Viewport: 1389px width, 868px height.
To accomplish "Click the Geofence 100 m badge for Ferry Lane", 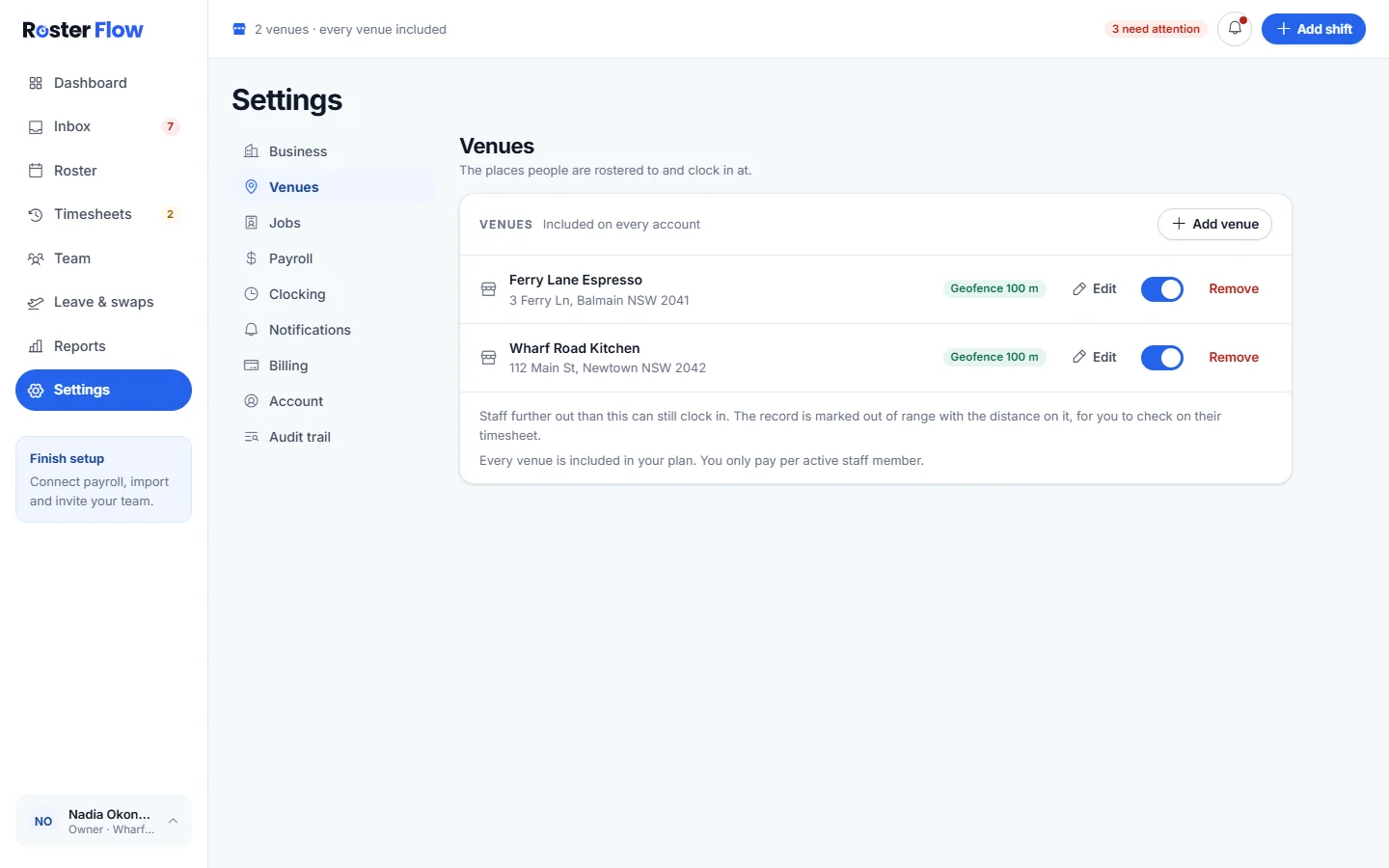I will tap(994, 288).
